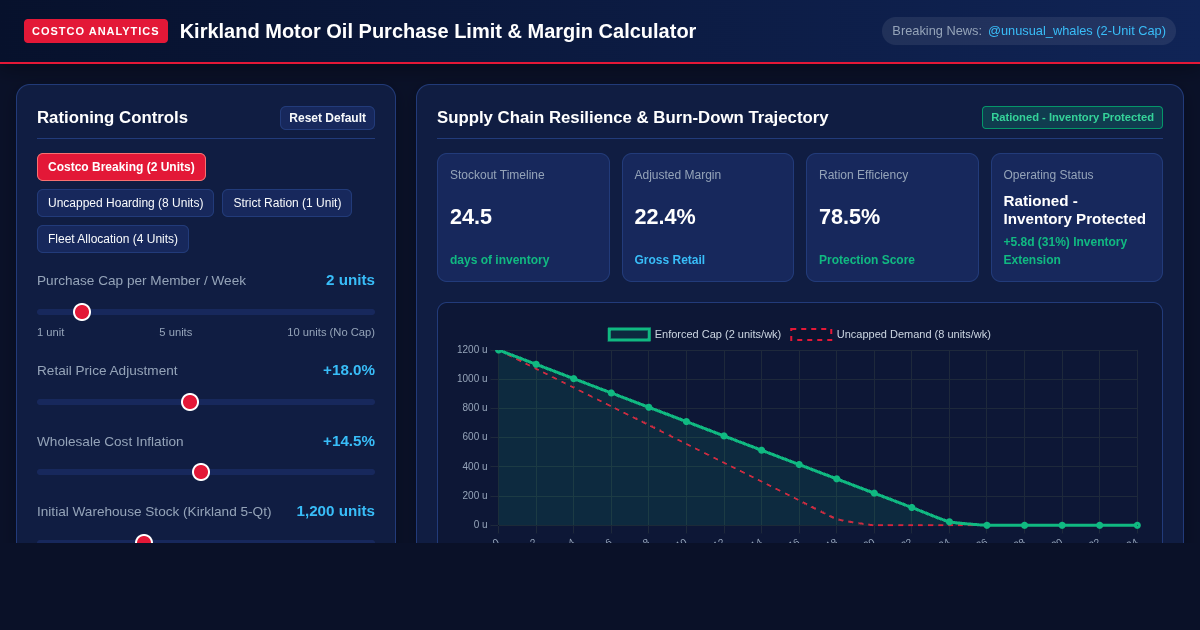Viewport: 1200px width, 630px height.
Task: Click the Rationed - Inventory Protected status badge
Action: pyautogui.click(x=1072, y=117)
